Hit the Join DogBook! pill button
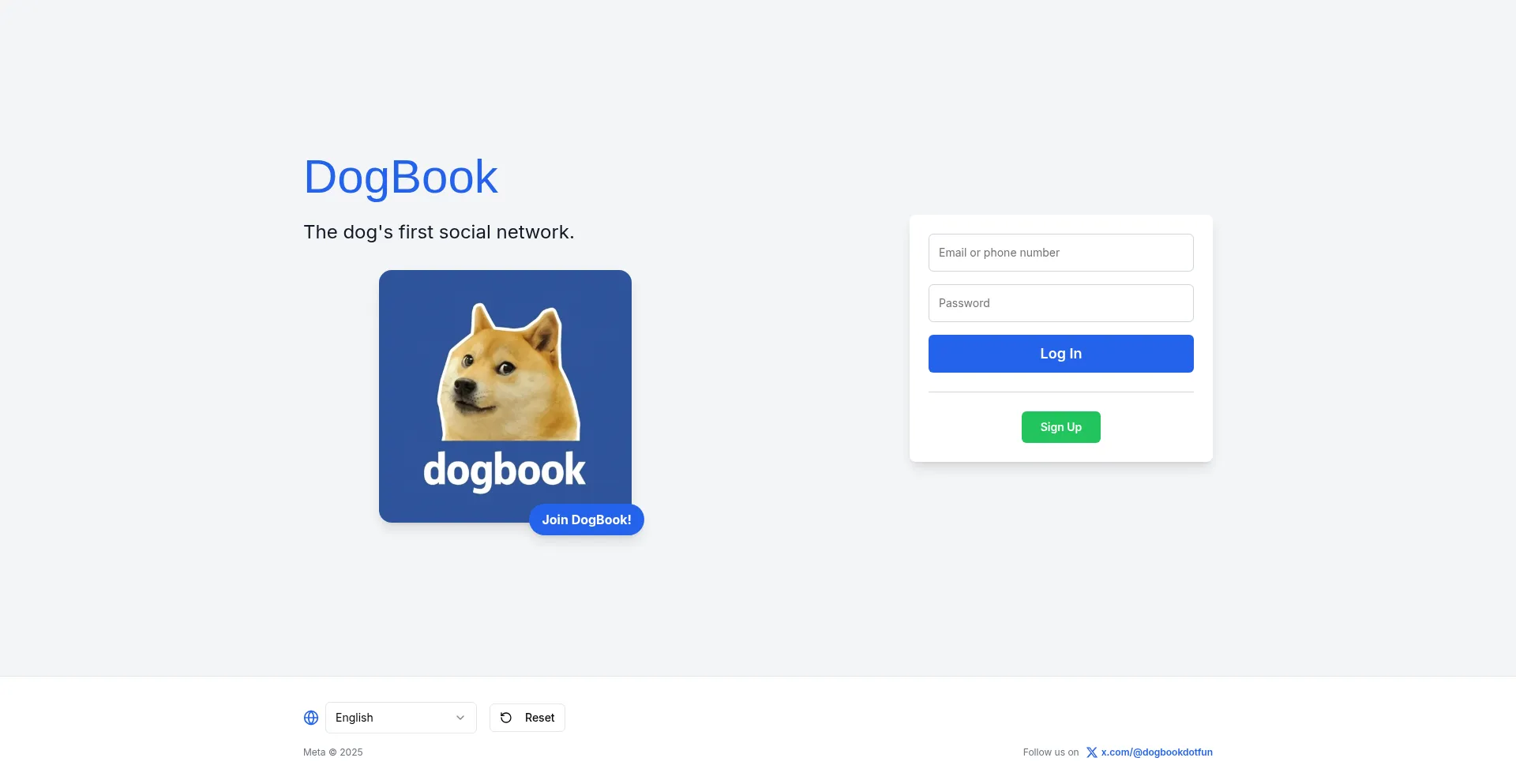 pyautogui.click(x=587, y=520)
